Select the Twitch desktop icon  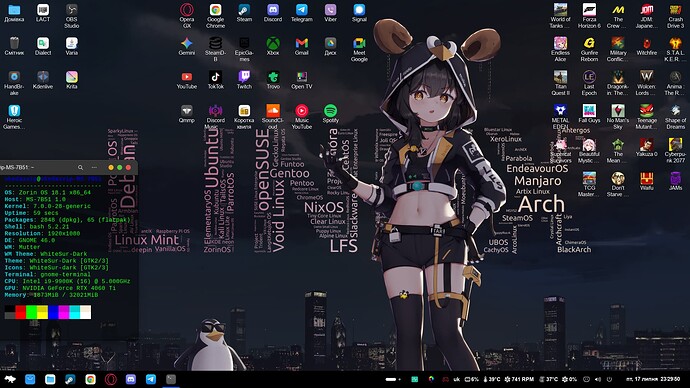pyautogui.click(x=244, y=80)
